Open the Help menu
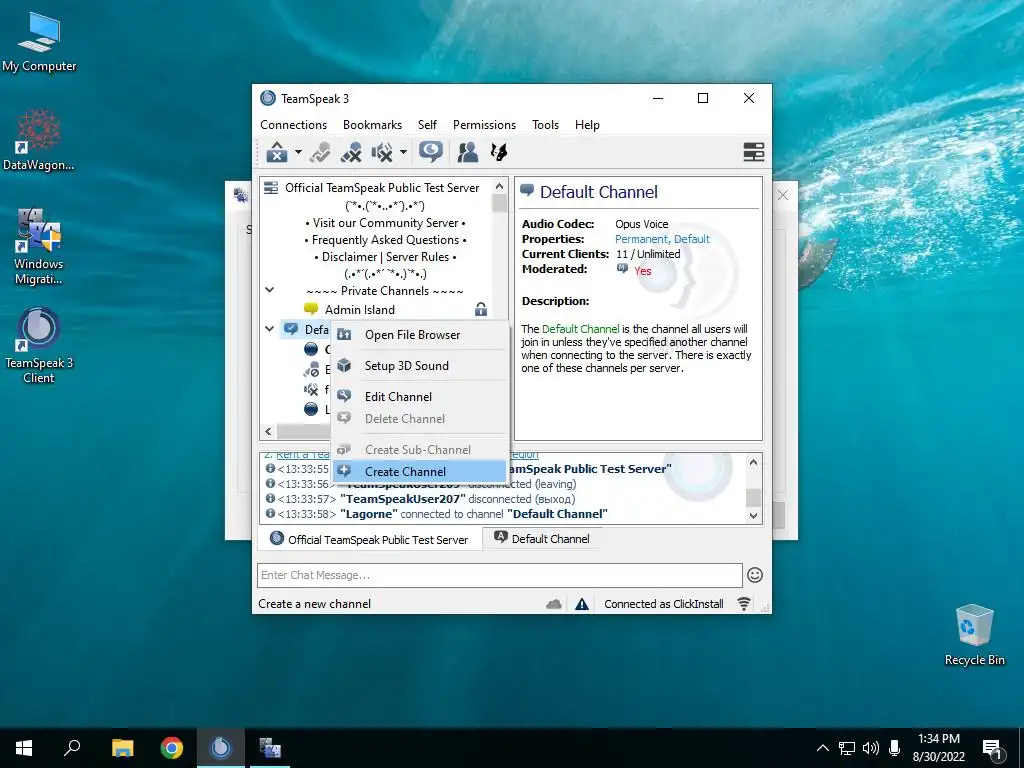 pos(587,125)
